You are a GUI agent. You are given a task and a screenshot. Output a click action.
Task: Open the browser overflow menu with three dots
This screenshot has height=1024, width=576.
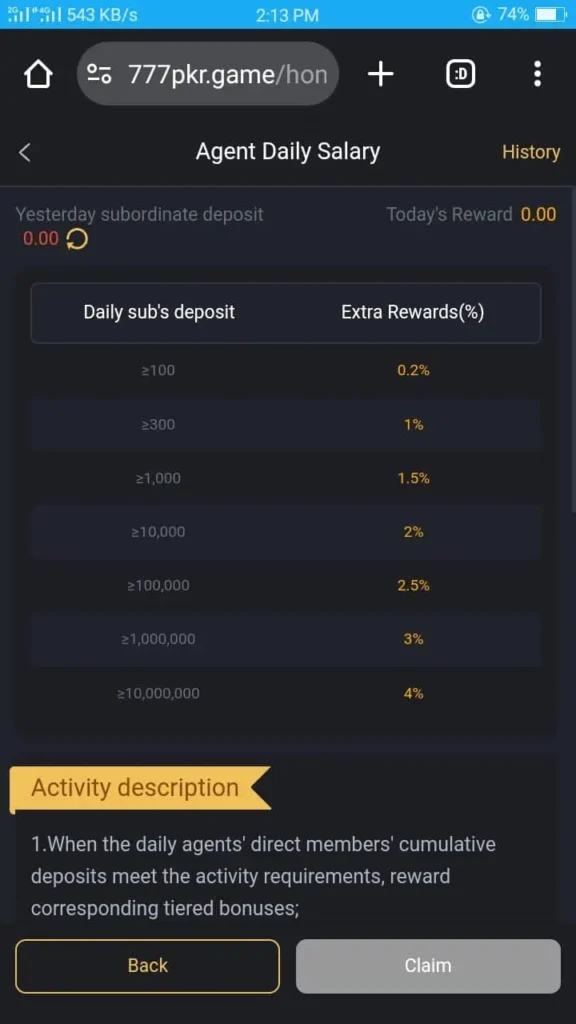tap(538, 73)
